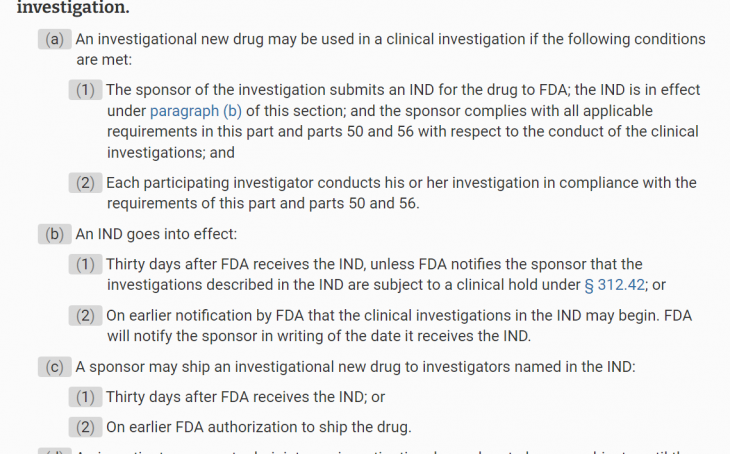Click the (a) paragraph marker
This screenshot has height=454, width=730.
click(54, 39)
